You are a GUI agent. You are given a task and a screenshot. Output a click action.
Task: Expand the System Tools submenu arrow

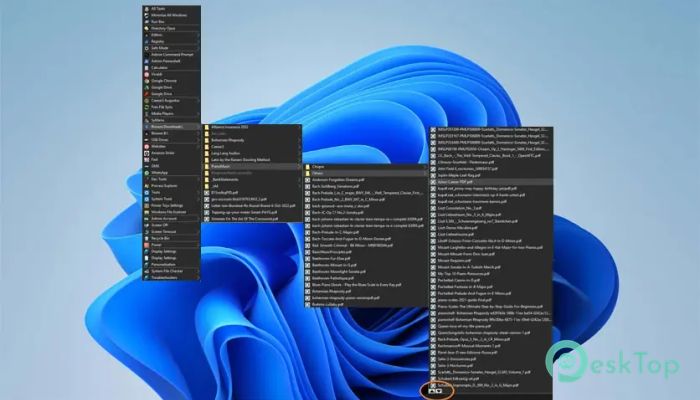pyautogui.click(x=198, y=199)
